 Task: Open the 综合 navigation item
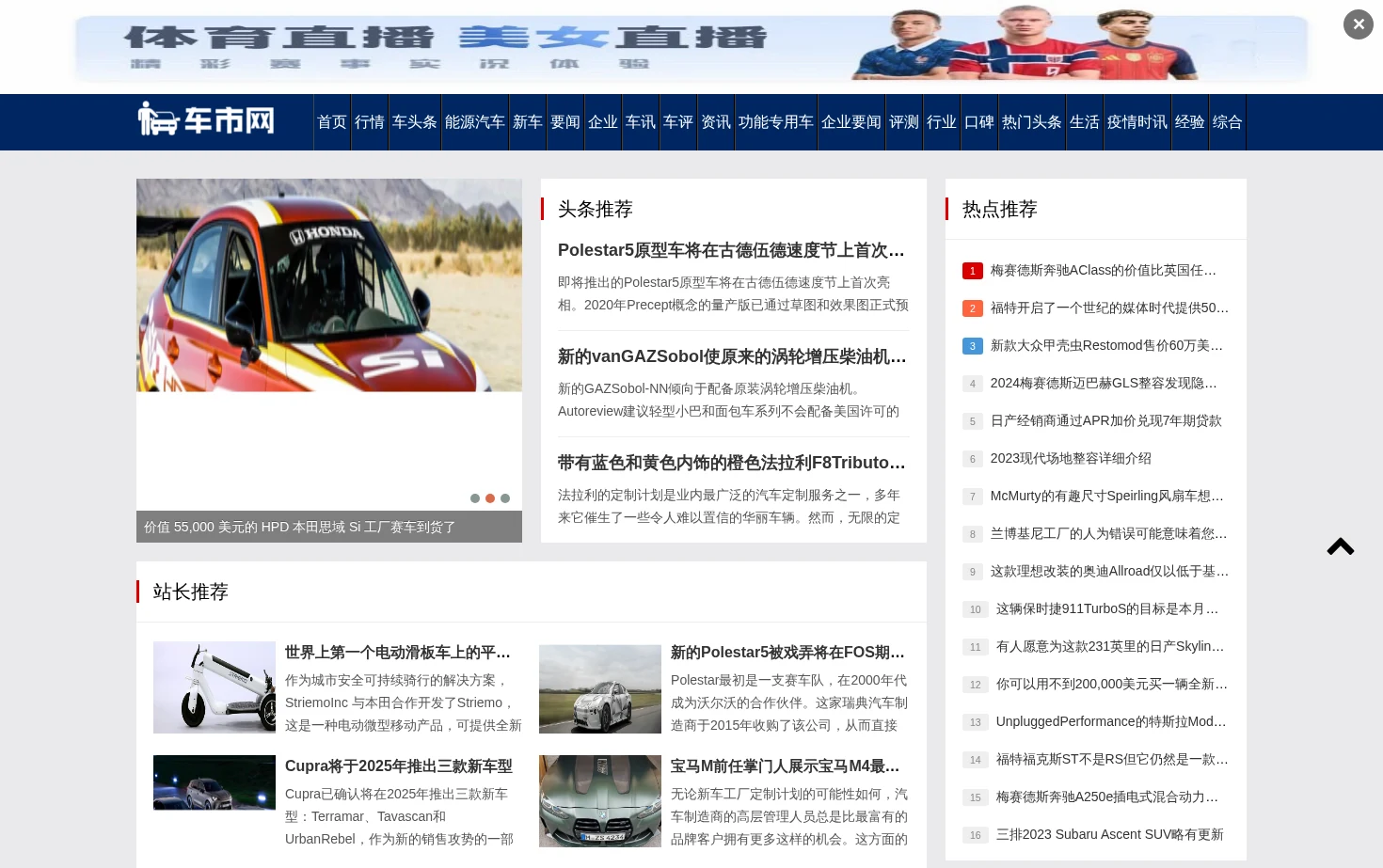1228,122
